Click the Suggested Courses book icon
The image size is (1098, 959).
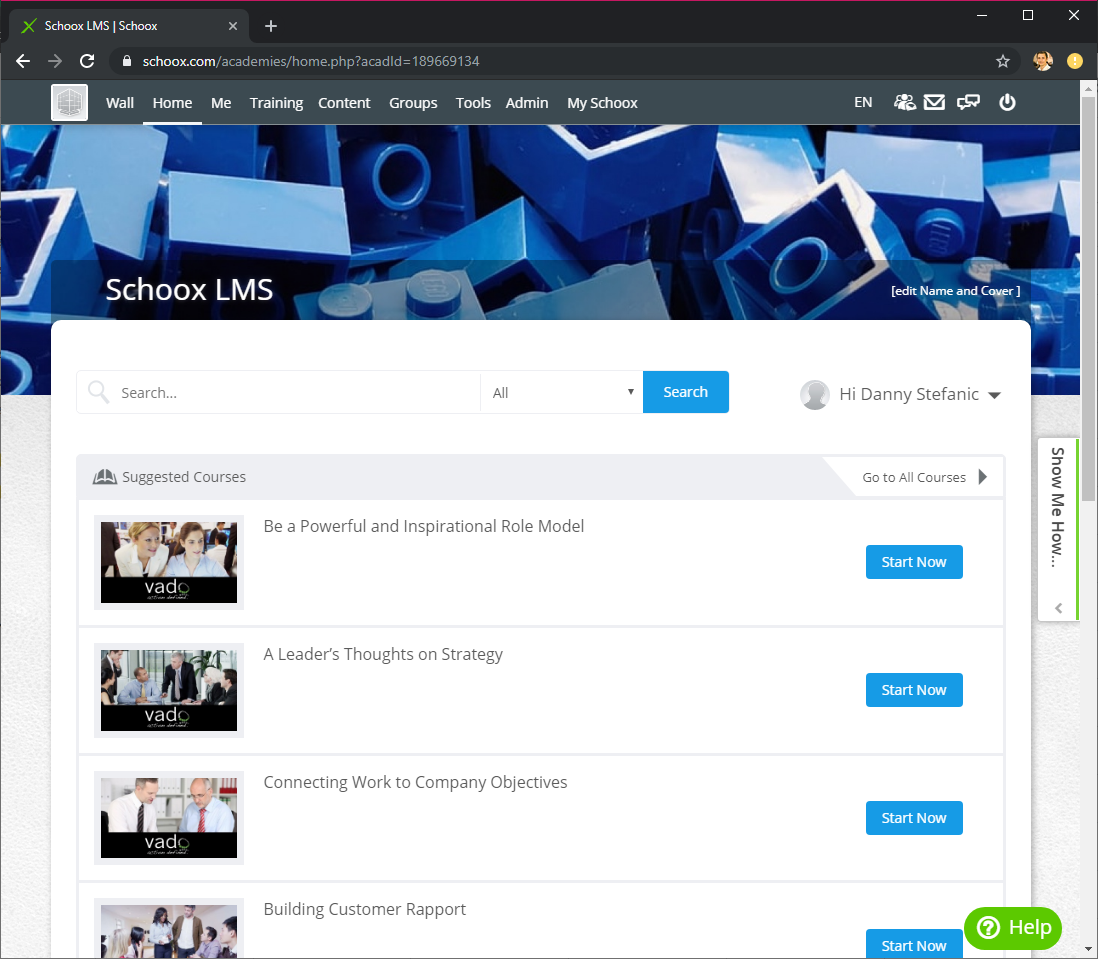[104, 477]
